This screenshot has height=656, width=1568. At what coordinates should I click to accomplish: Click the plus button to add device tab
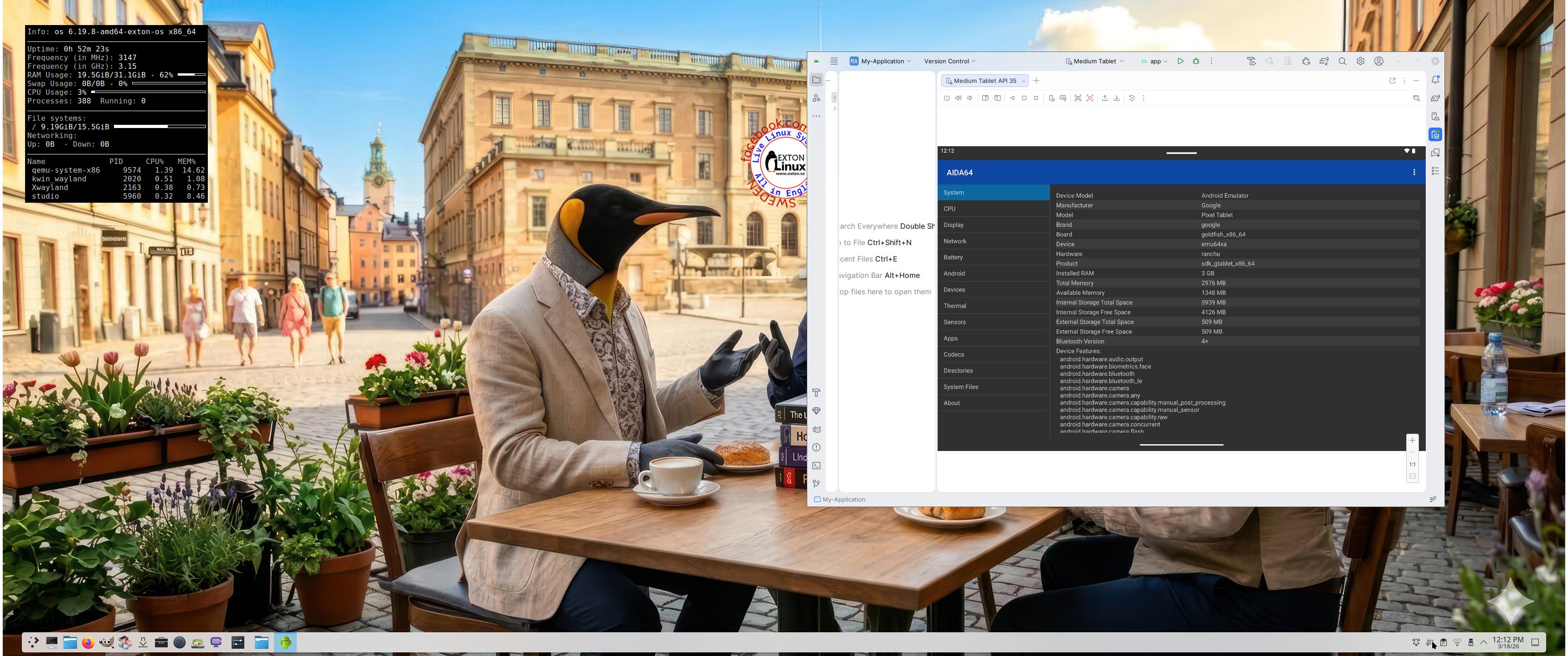[x=1036, y=80]
